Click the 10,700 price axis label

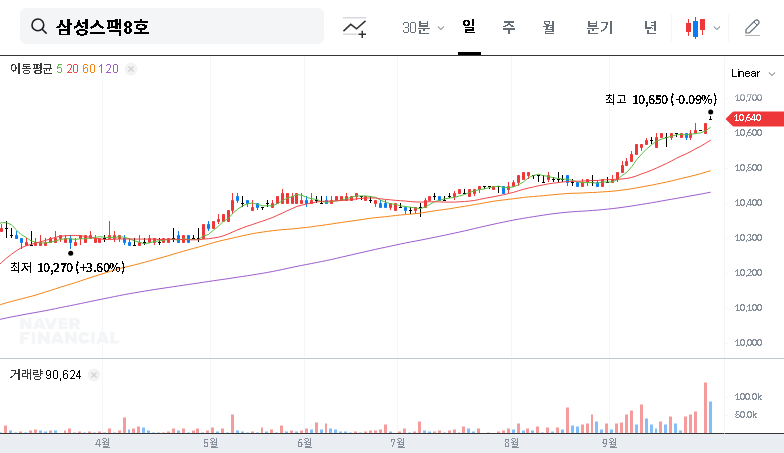[748, 98]
